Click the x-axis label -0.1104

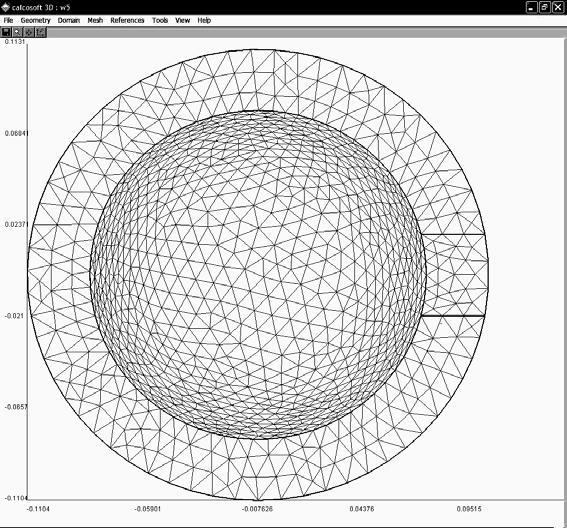click(x=38, y=509)
